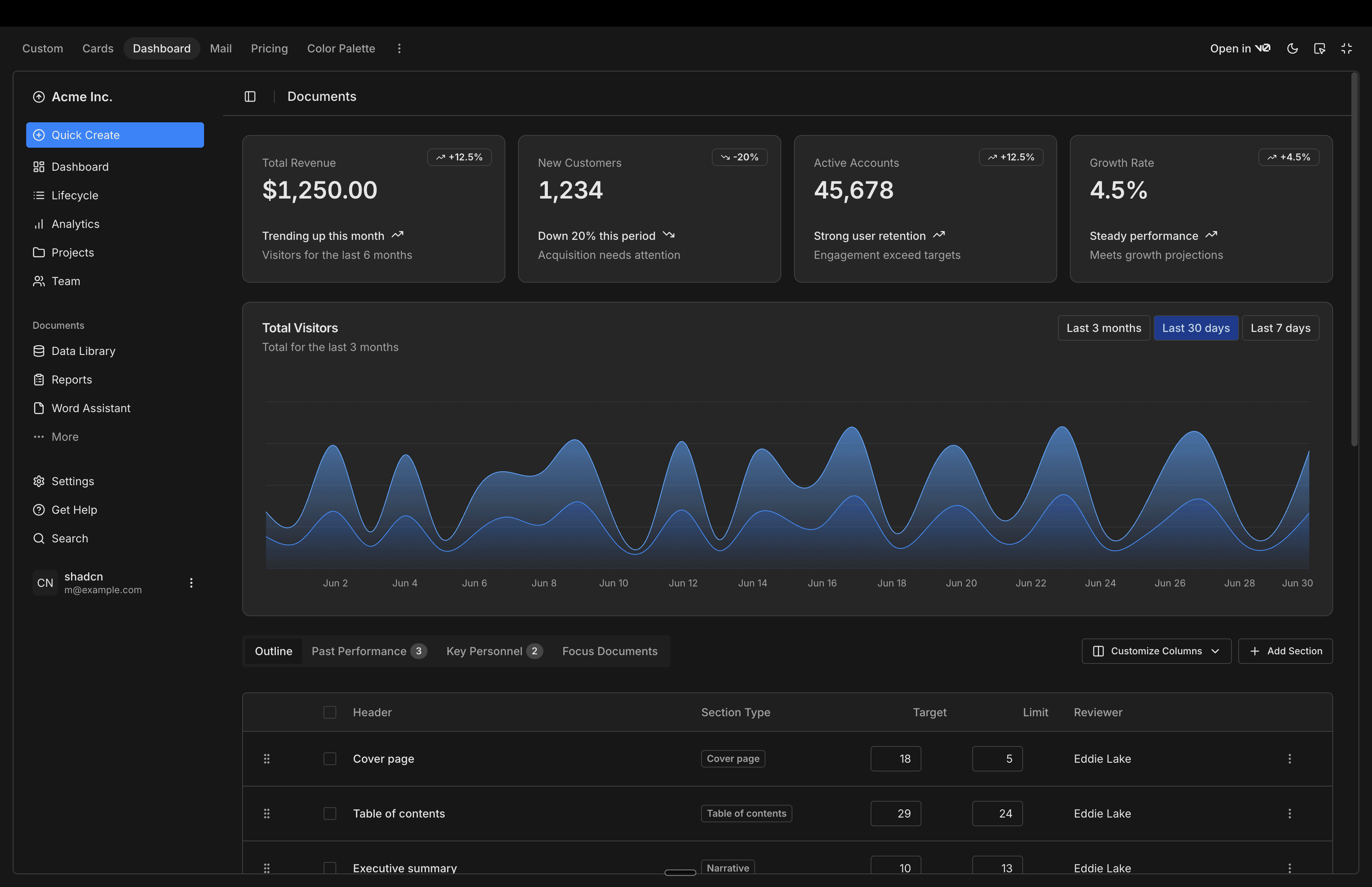Check the Header select-all checkbox
The image size is (1372, 887).
pyautogui.click(x=330, y=712)
